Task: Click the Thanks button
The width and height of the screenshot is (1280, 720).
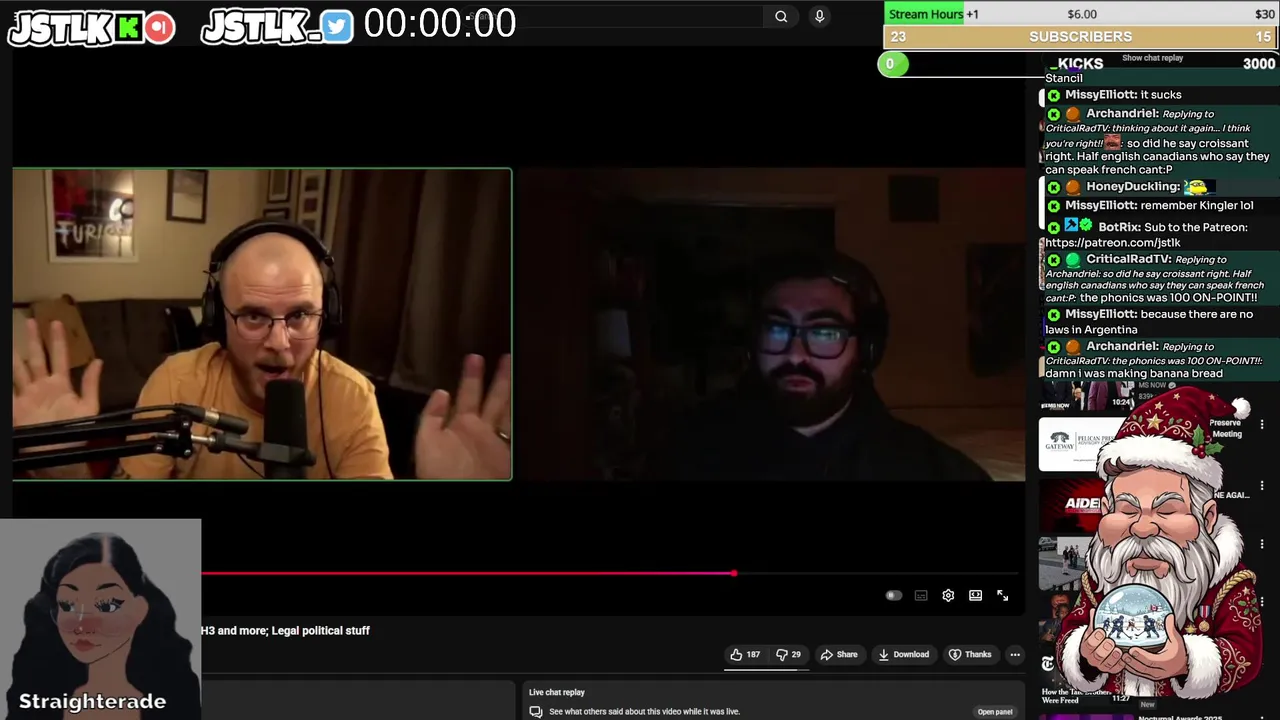Action: point(970,654)
